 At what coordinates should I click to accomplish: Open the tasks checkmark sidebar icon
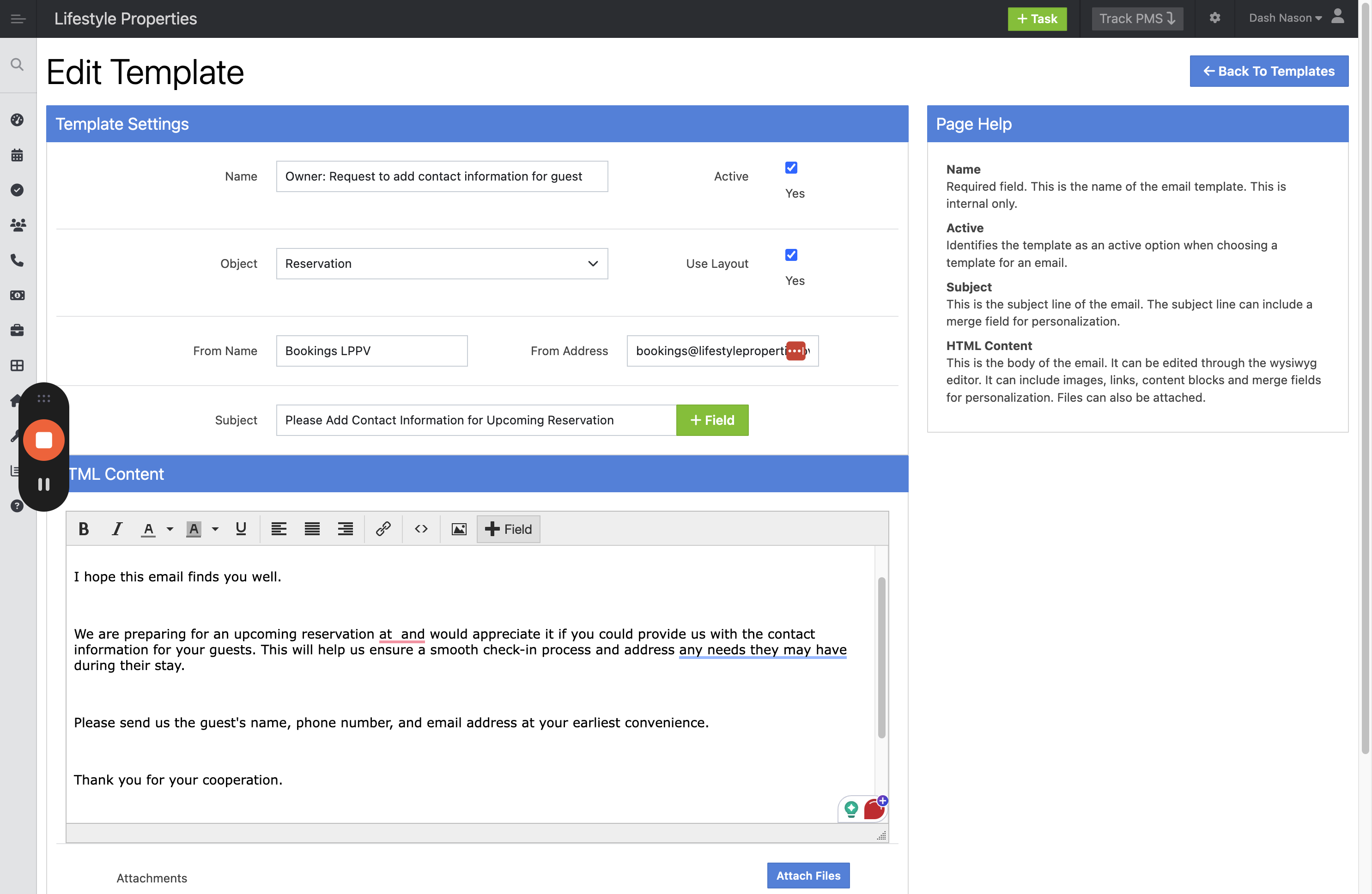(x=17, y=190)
